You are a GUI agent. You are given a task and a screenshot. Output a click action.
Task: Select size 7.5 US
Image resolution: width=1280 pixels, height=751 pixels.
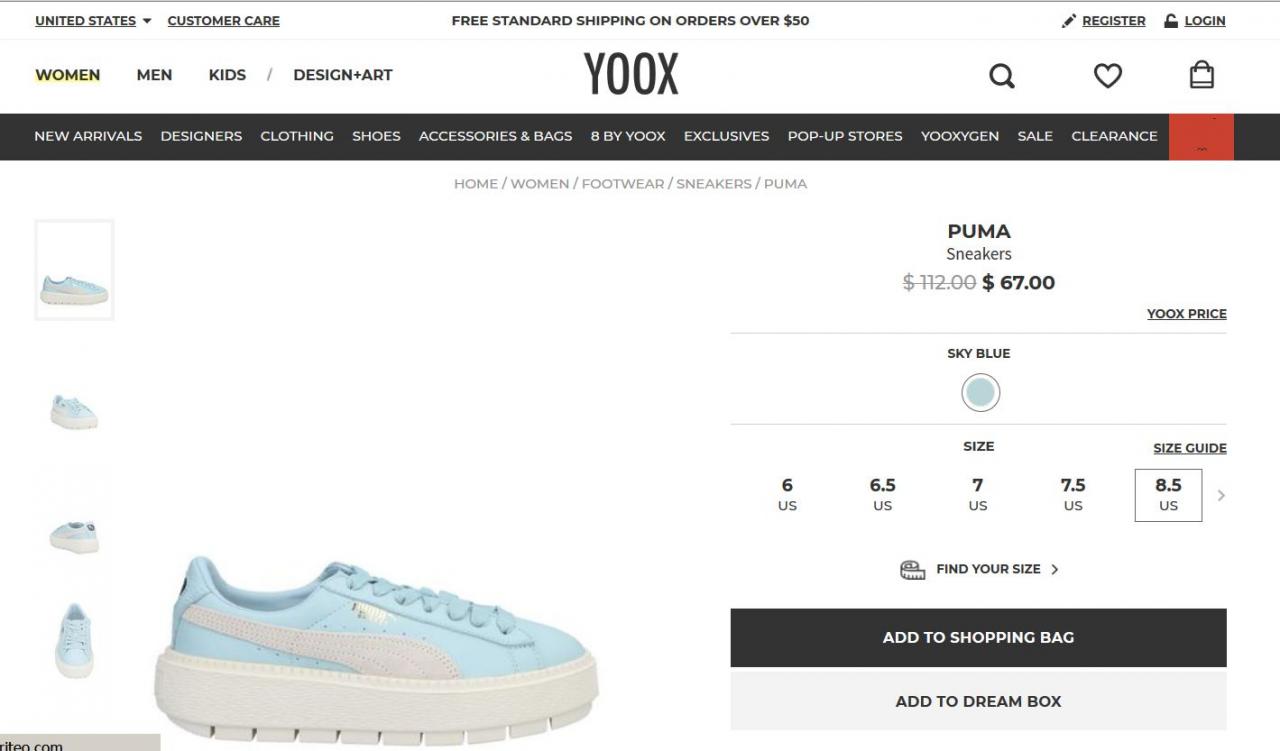tap(1073, 495)
